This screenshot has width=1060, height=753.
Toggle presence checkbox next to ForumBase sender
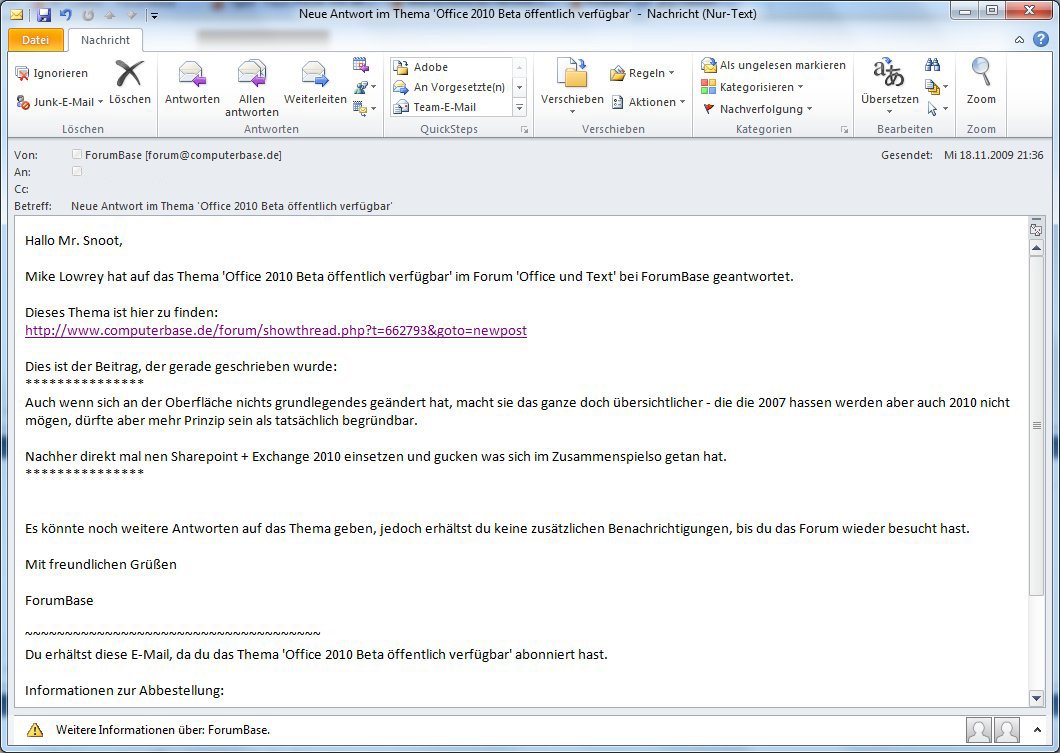pyautogui.click(x=77, y=155)
